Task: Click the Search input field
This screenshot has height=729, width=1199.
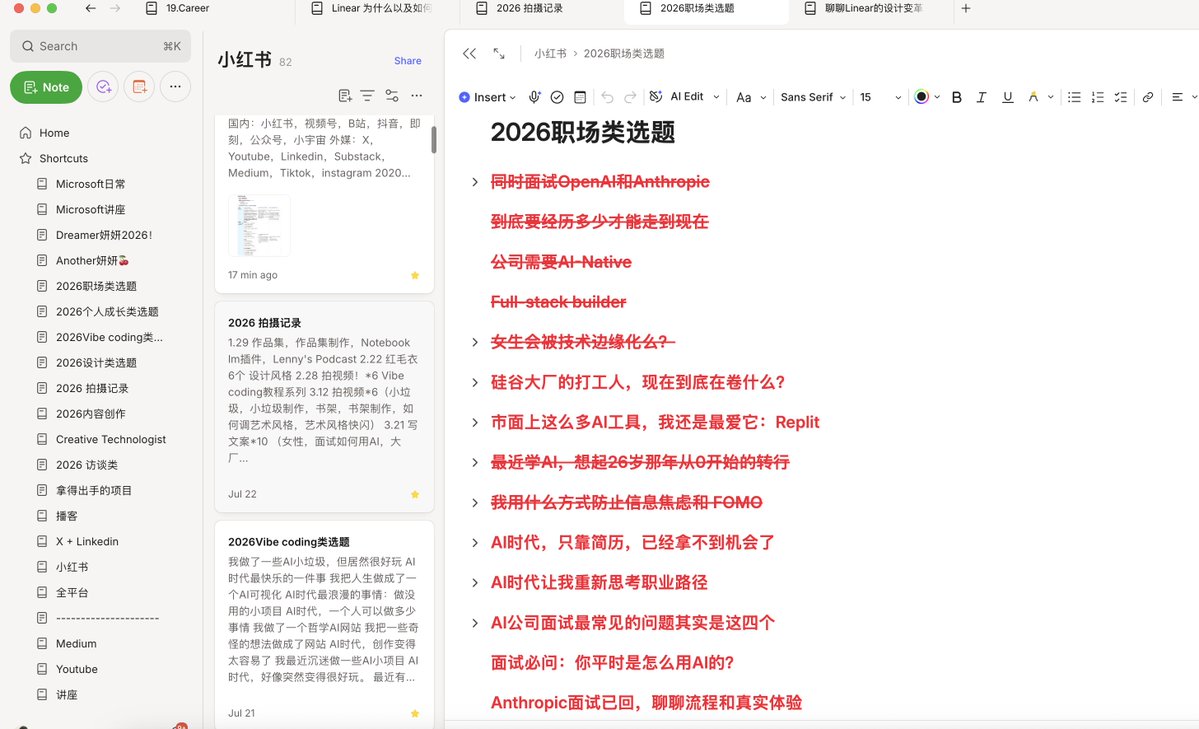Action: (100, 46)
